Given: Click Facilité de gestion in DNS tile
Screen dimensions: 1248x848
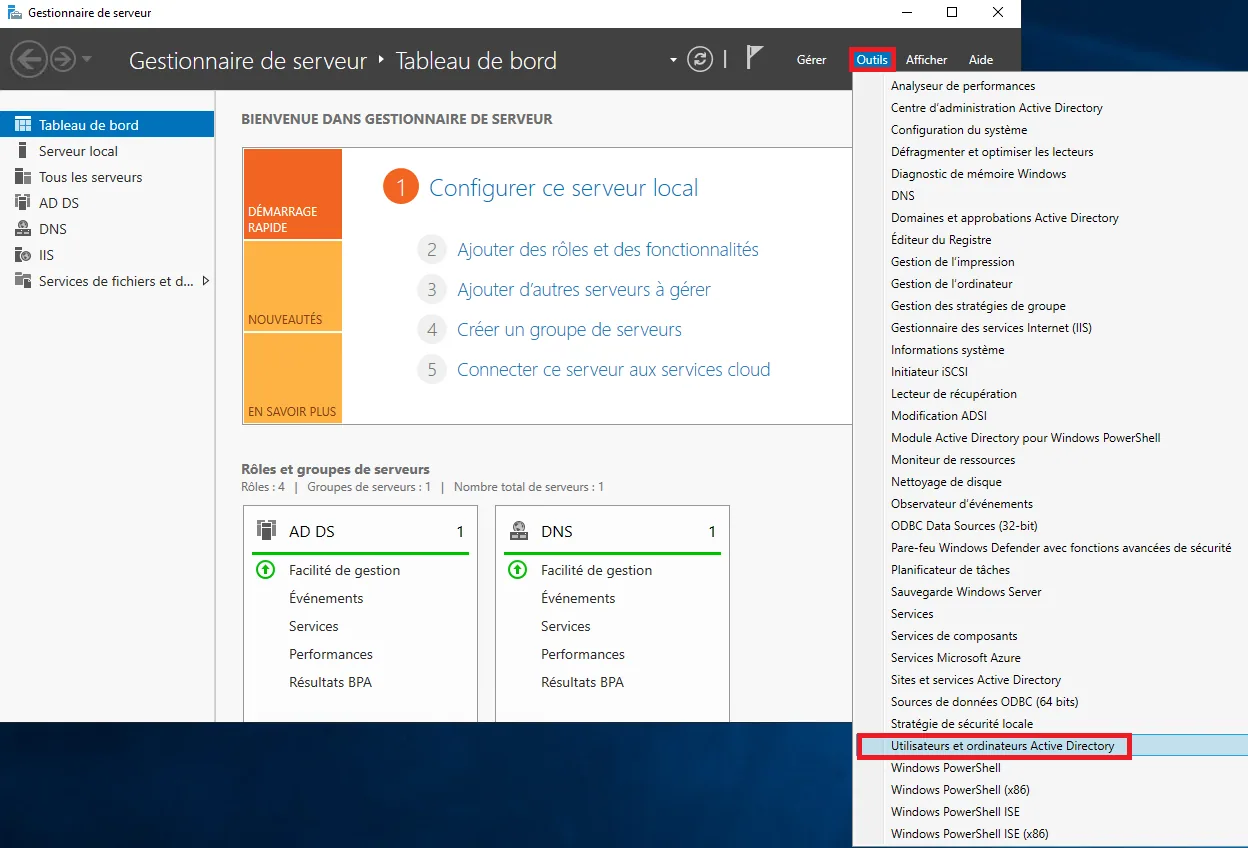Looking at the screenshot, I should click(x=596, y=570).
